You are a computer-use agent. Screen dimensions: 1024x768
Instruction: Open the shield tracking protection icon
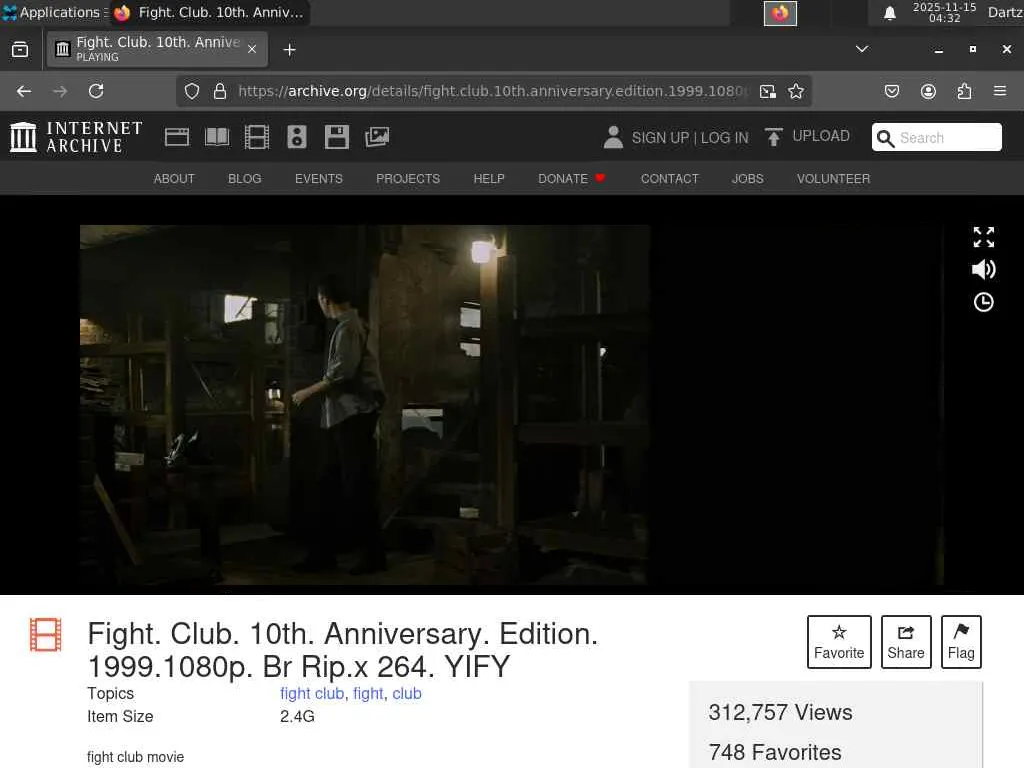[x=191, y=91]
